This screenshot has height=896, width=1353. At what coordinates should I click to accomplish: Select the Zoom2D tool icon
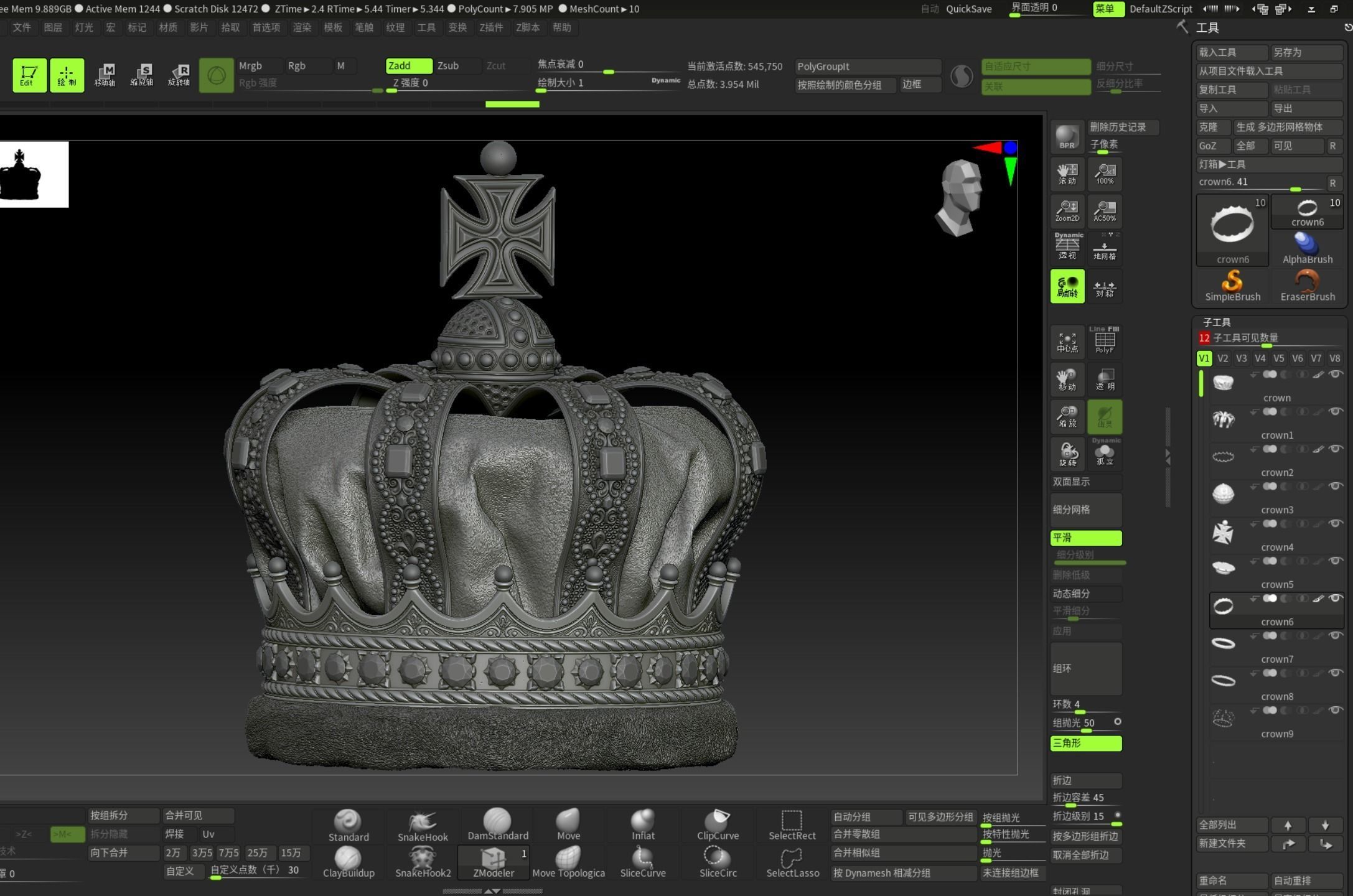click(1067, 211)
